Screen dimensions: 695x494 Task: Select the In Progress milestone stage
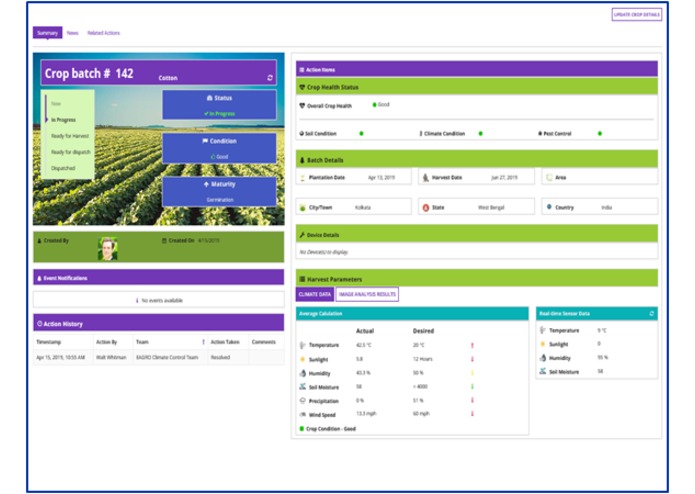pyautogui.click(x=63, y=120)
